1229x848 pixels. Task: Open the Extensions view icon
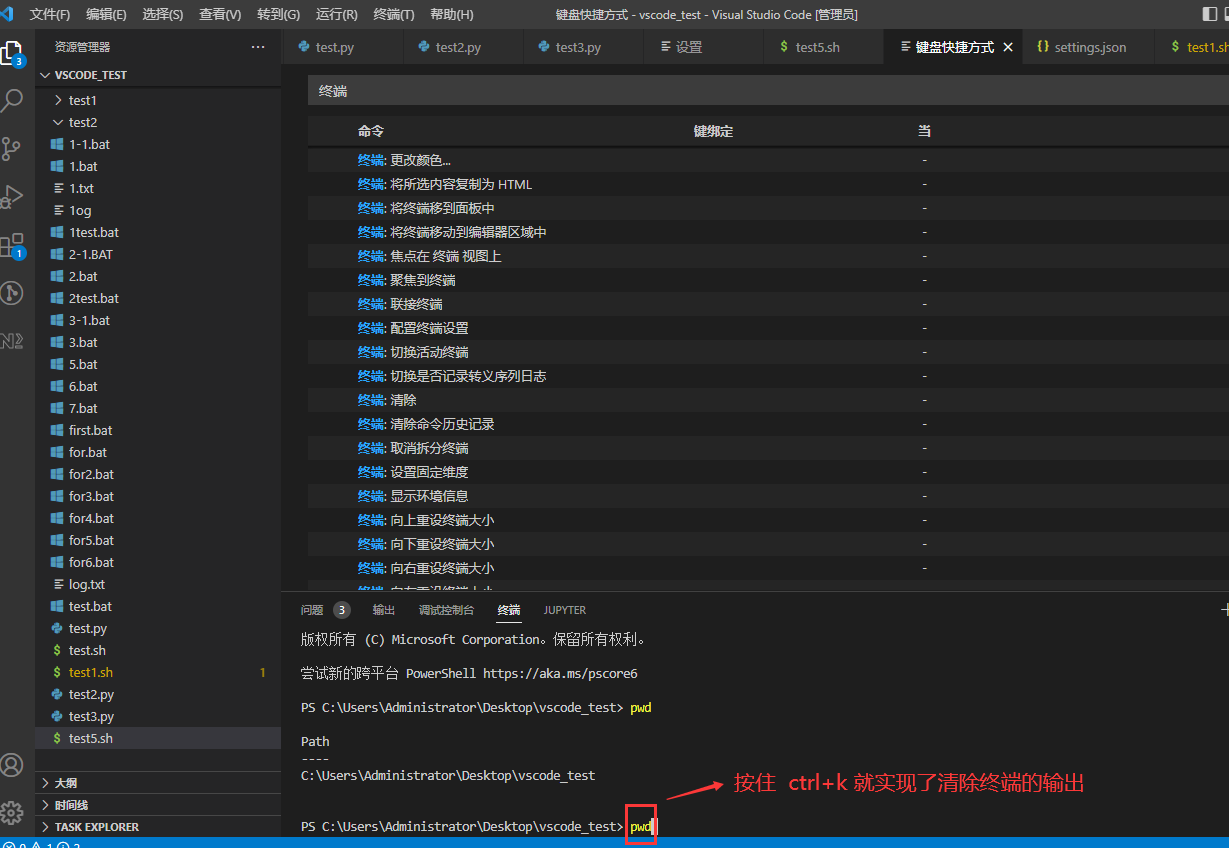(x=11, y=245)
